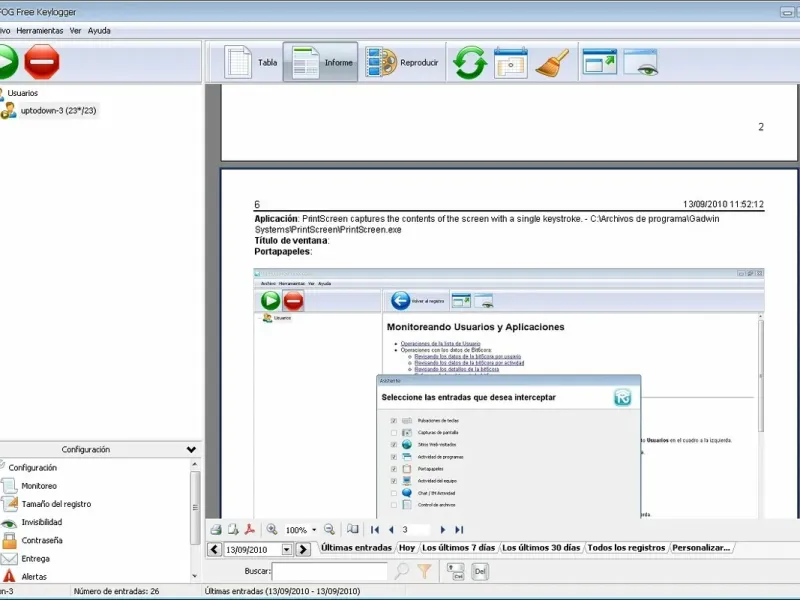This screenshot has height=600, width=800.
Task: Click the Buscar search input field
Action: coord(330,571)
